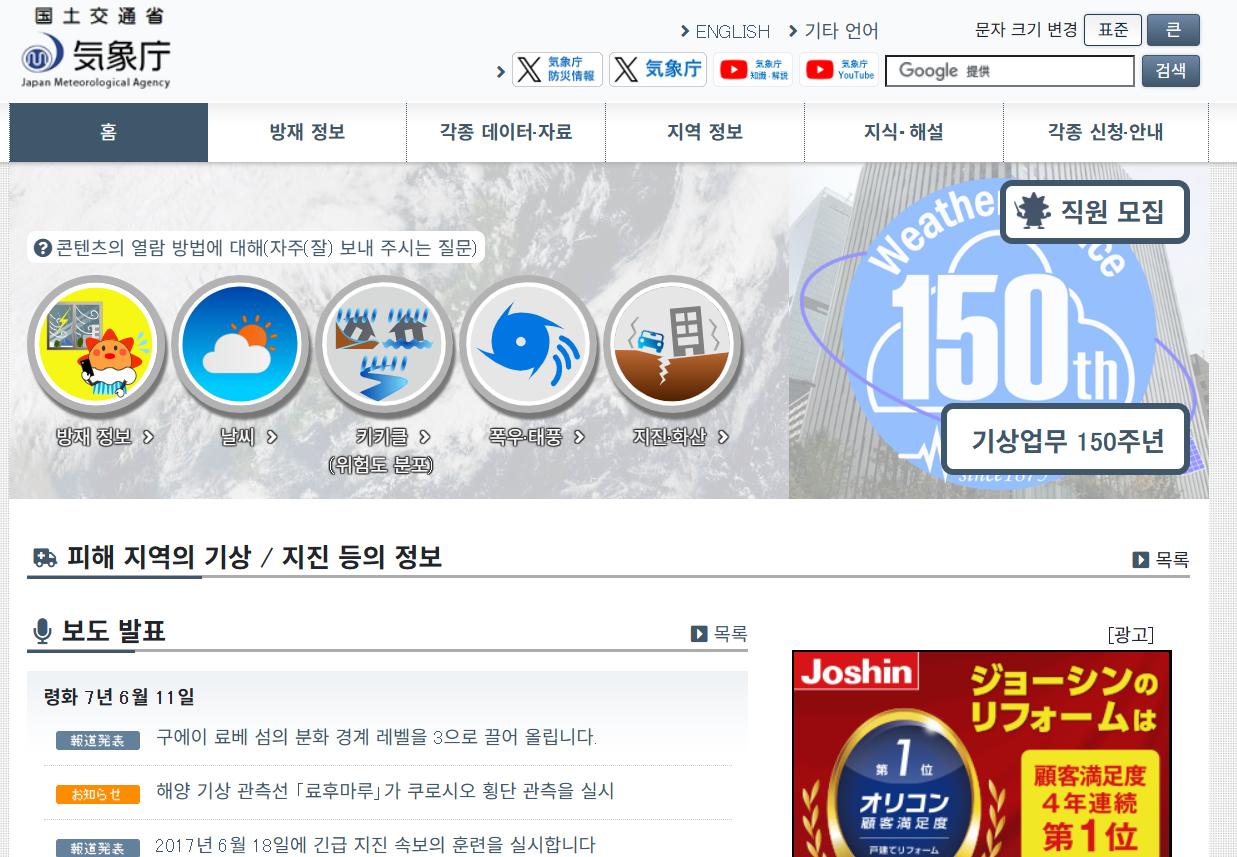Set text size to 큰
Screen dimensions: 1237x857
tap(1173, 30)
